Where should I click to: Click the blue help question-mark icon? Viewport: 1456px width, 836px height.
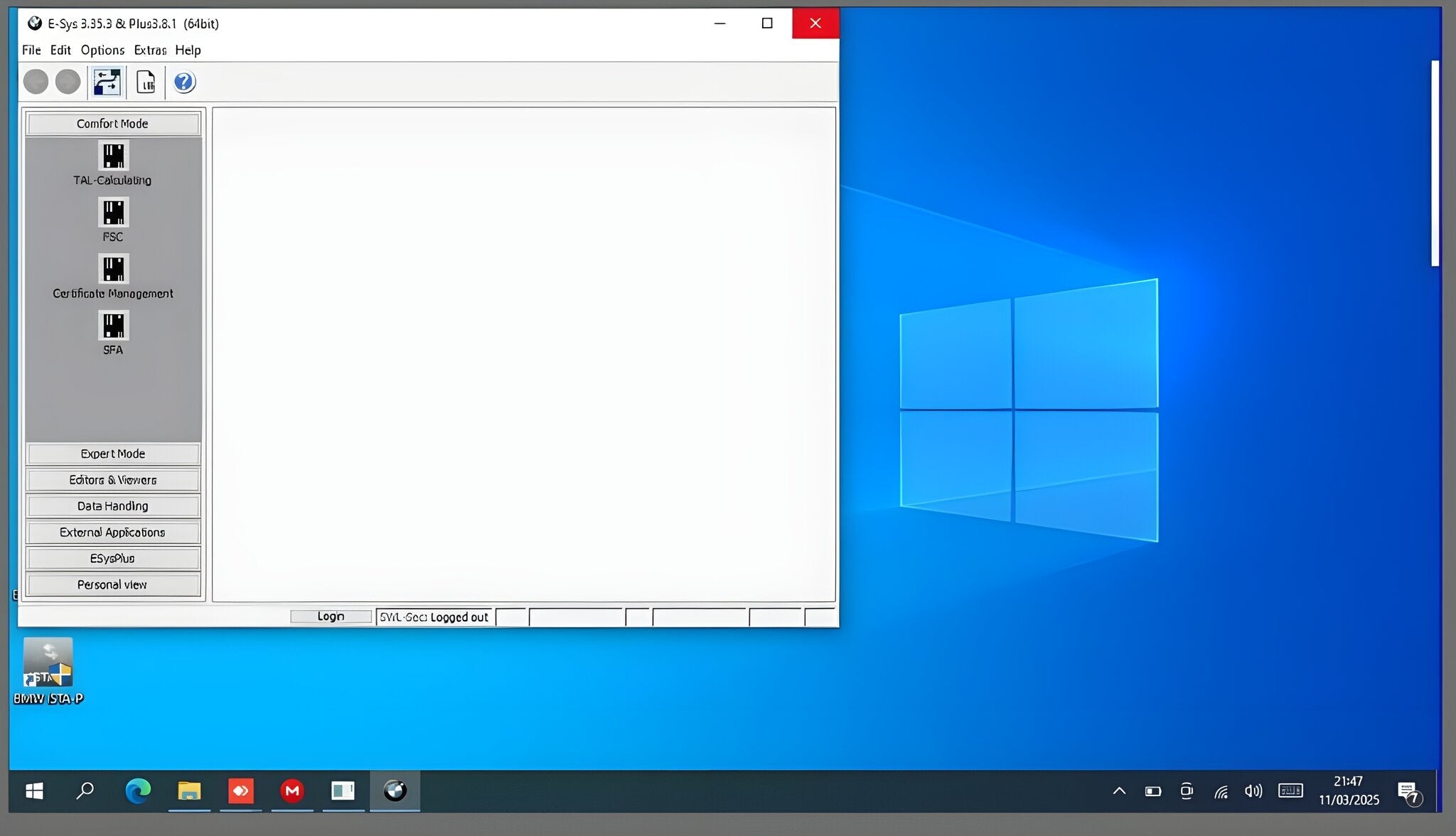(184, 82)
